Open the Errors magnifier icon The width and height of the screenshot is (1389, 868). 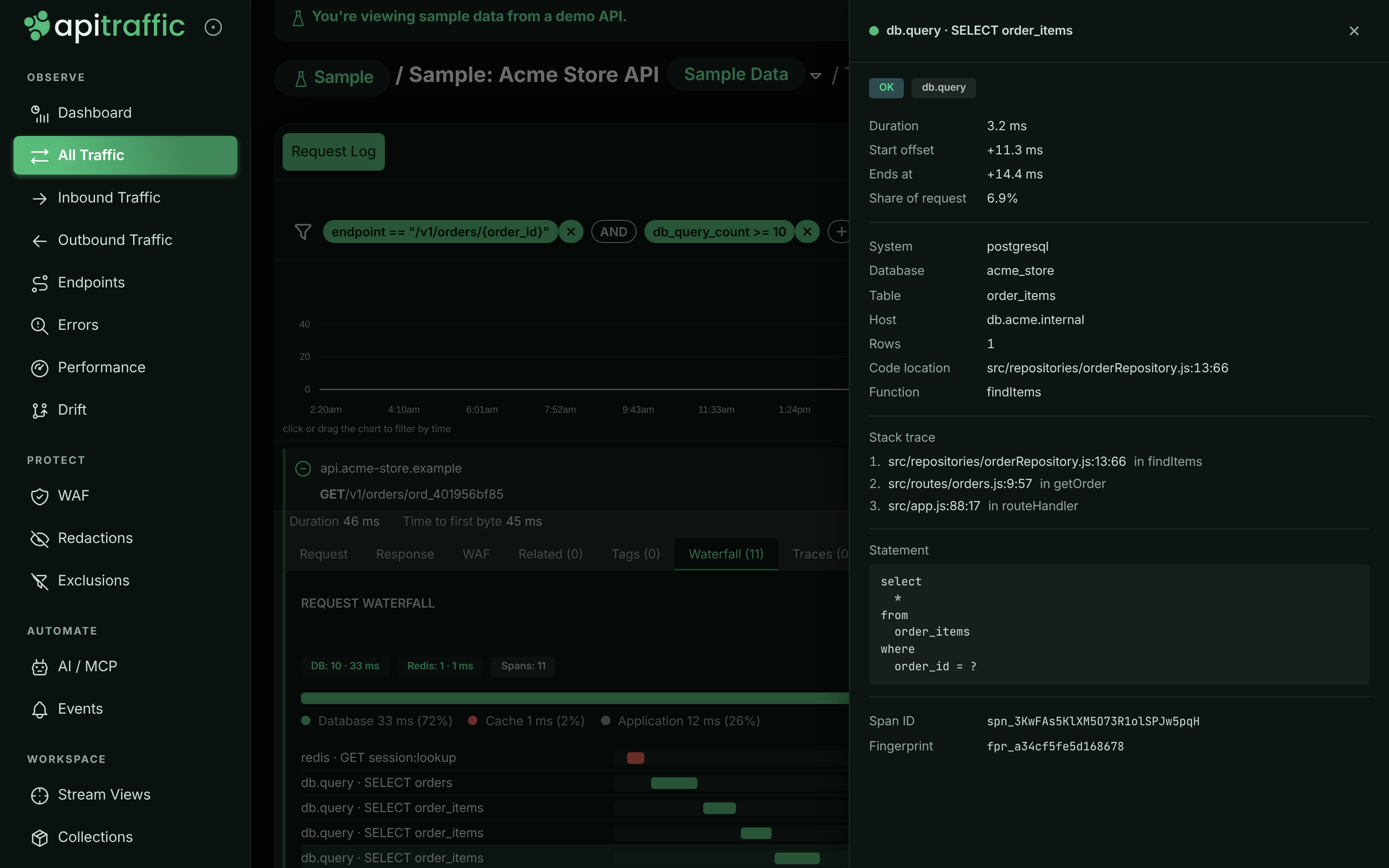click(x=40, y=326)
